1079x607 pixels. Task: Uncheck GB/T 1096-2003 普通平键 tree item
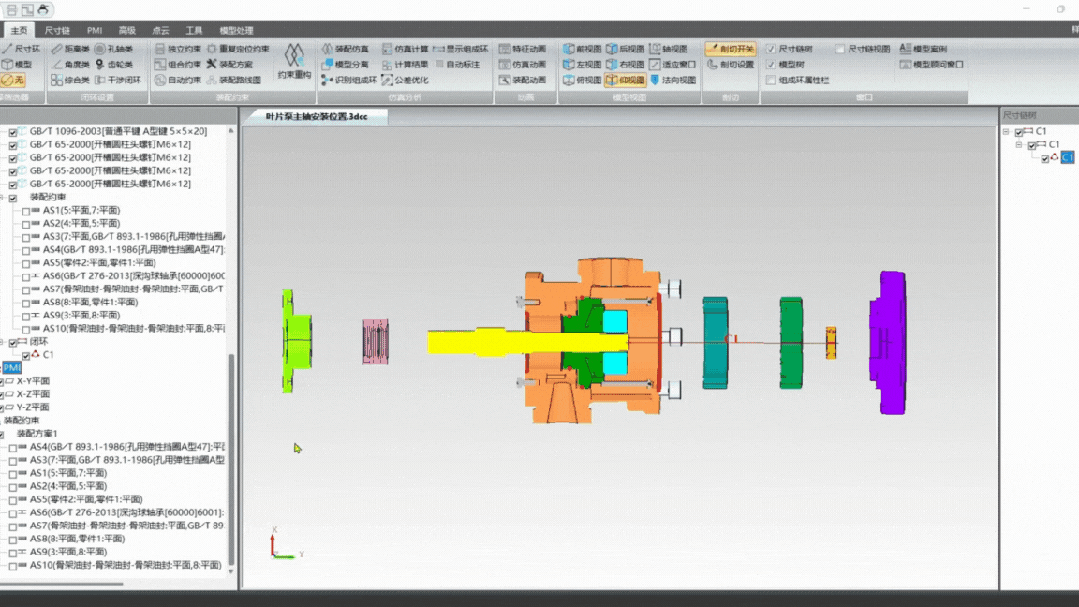[x=12, y=132]
